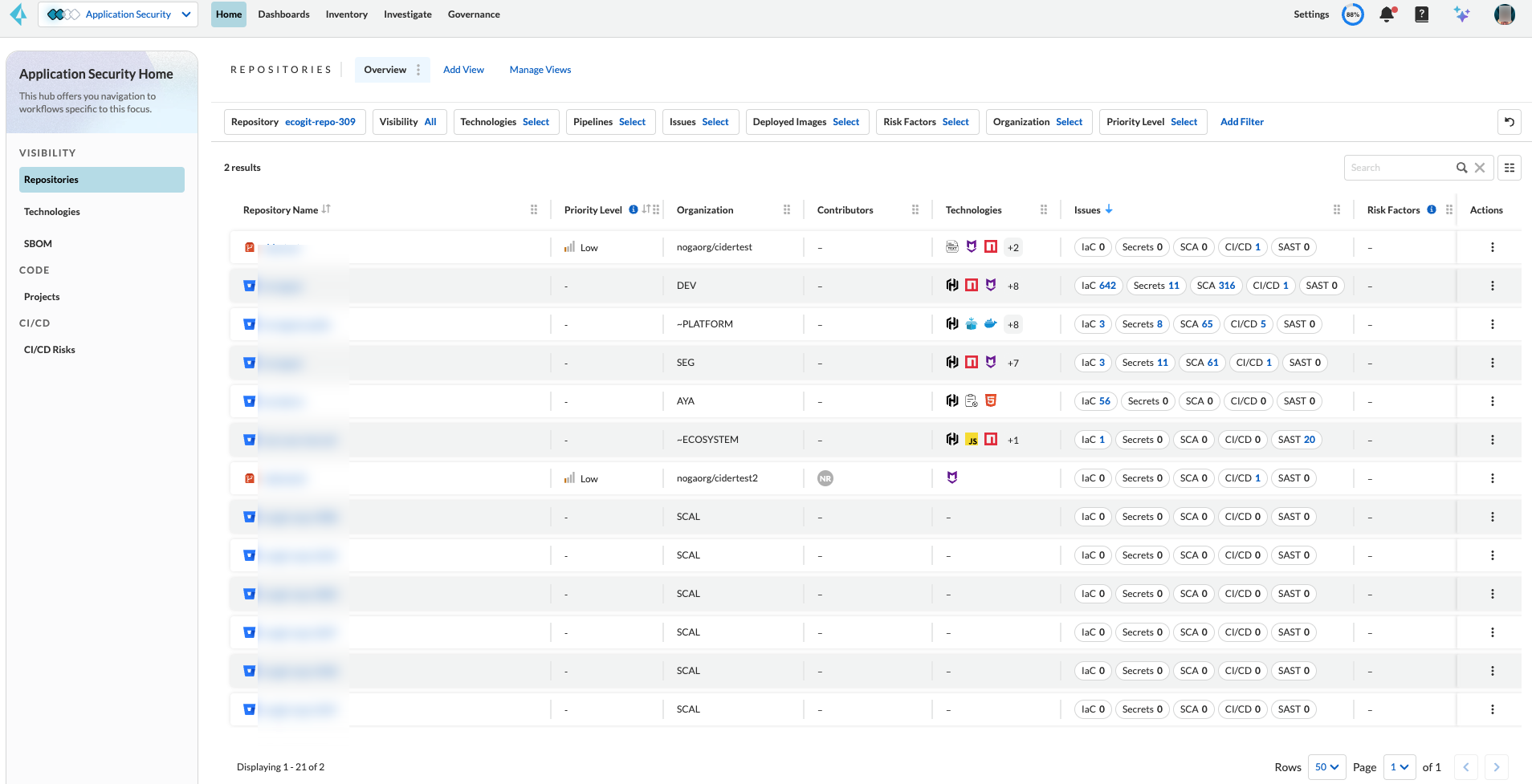Open the notifications bell
Screen dimensions: 1532x784
(1387, 14)
